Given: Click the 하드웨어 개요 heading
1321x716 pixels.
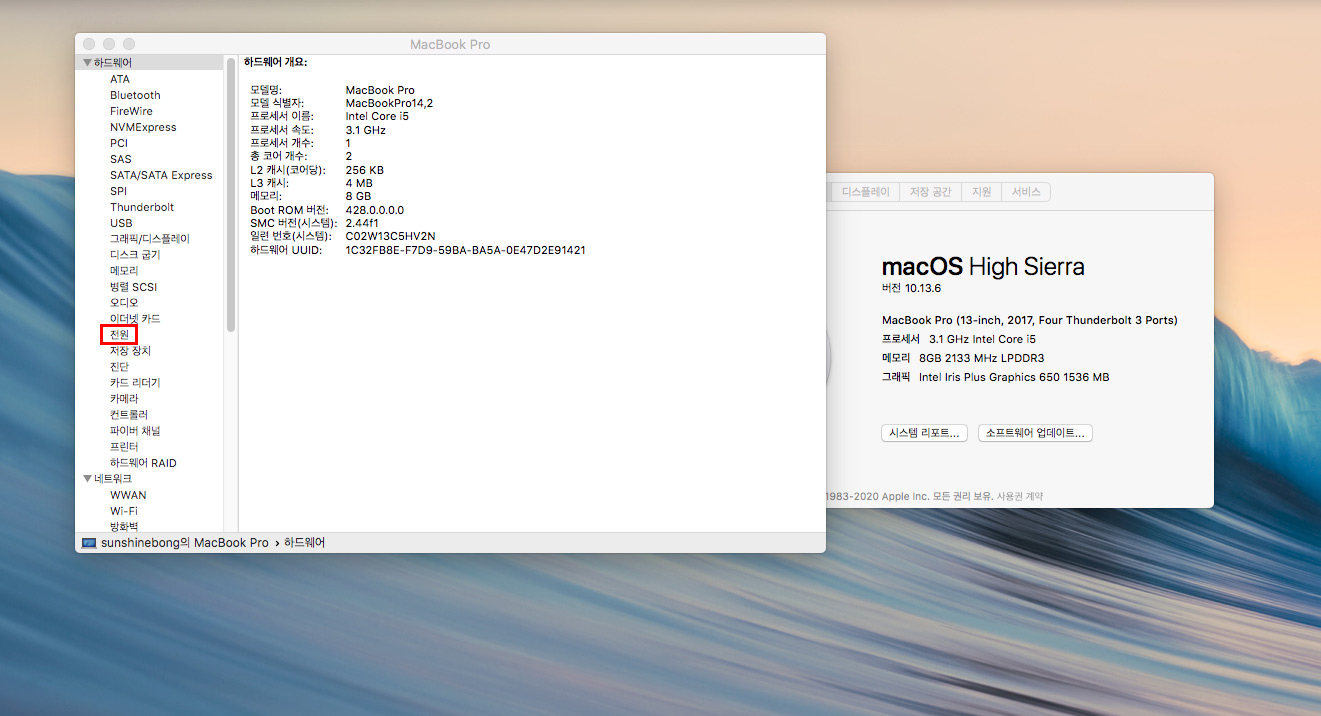Looking at the screenshot, I should point(275,62).
